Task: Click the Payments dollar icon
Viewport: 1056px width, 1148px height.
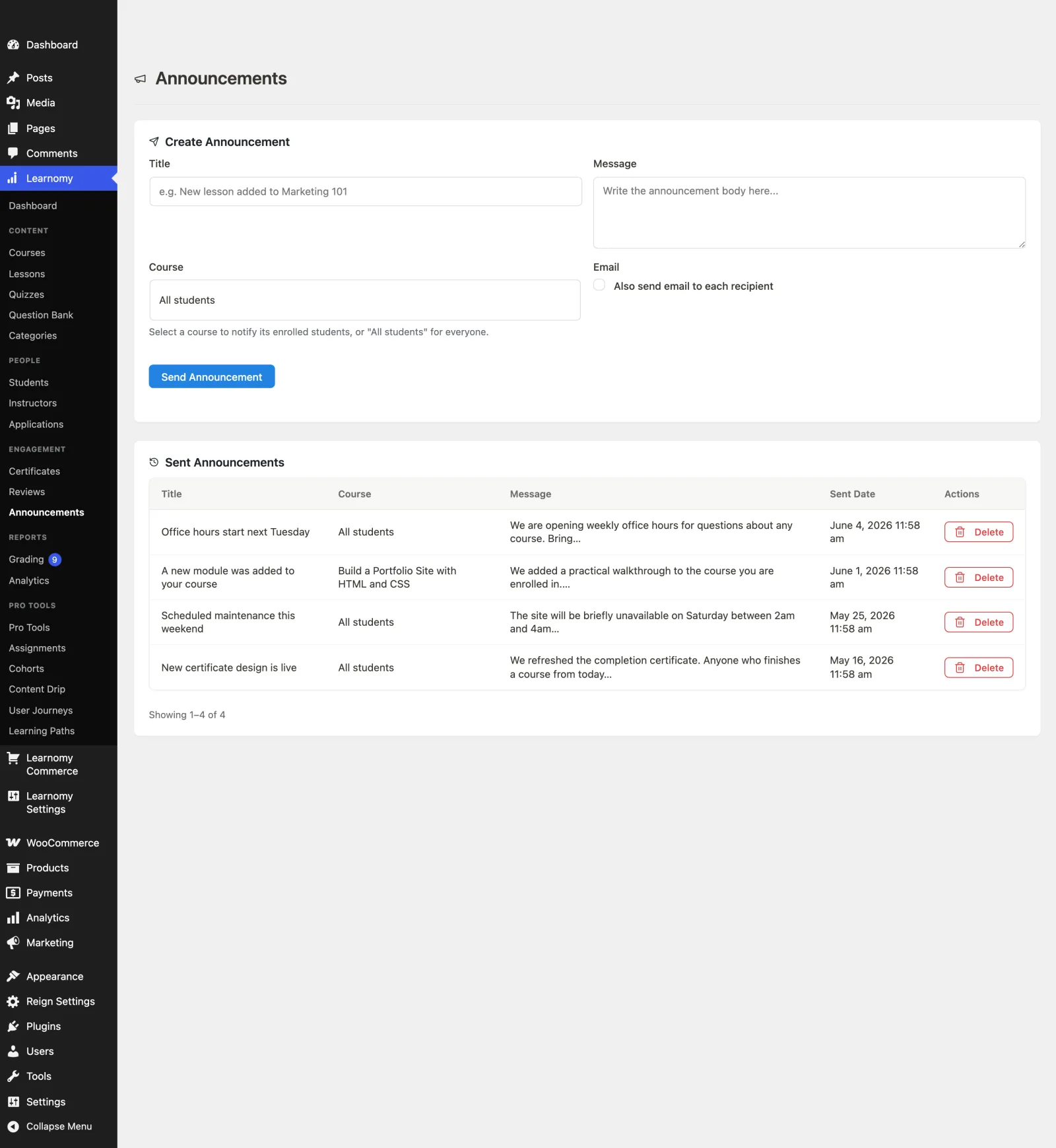Action: pos(13,893)
